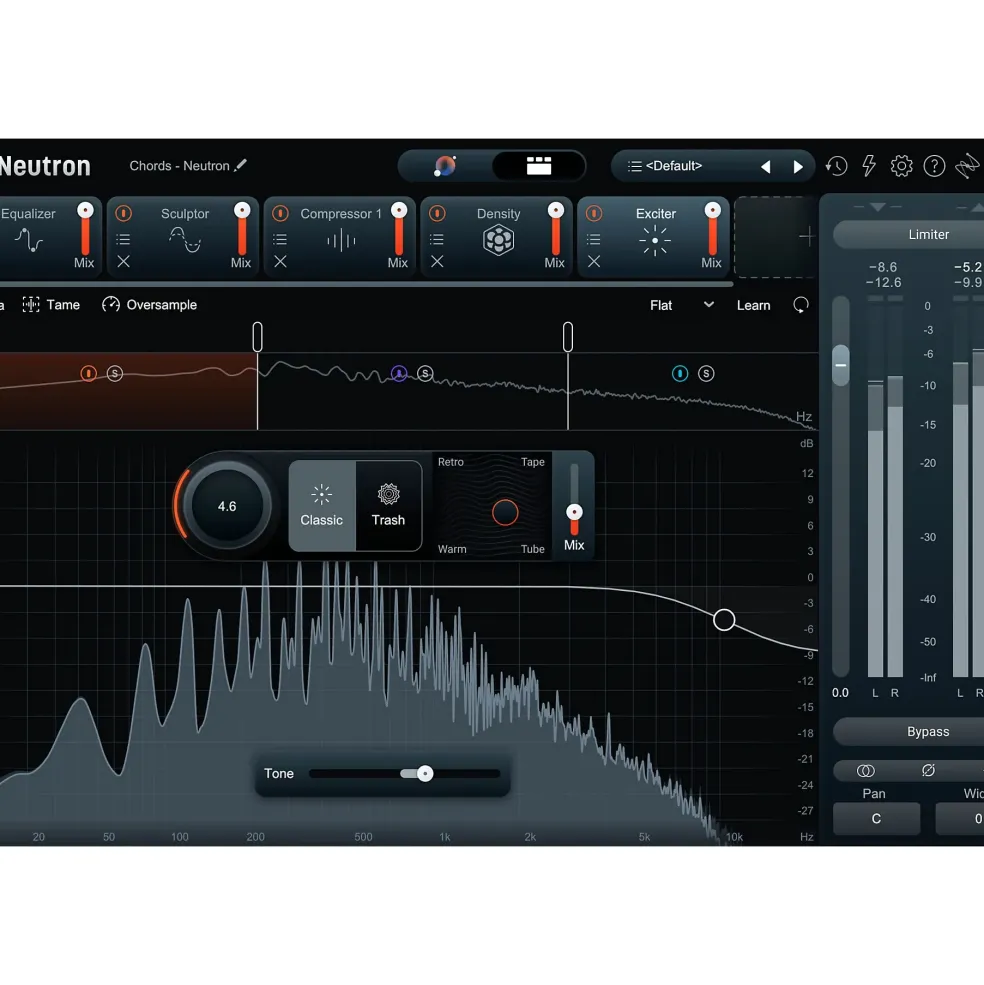Click the 0.0 gain value
The width and height of the screenshot is (984, 985).
point(840,693)
